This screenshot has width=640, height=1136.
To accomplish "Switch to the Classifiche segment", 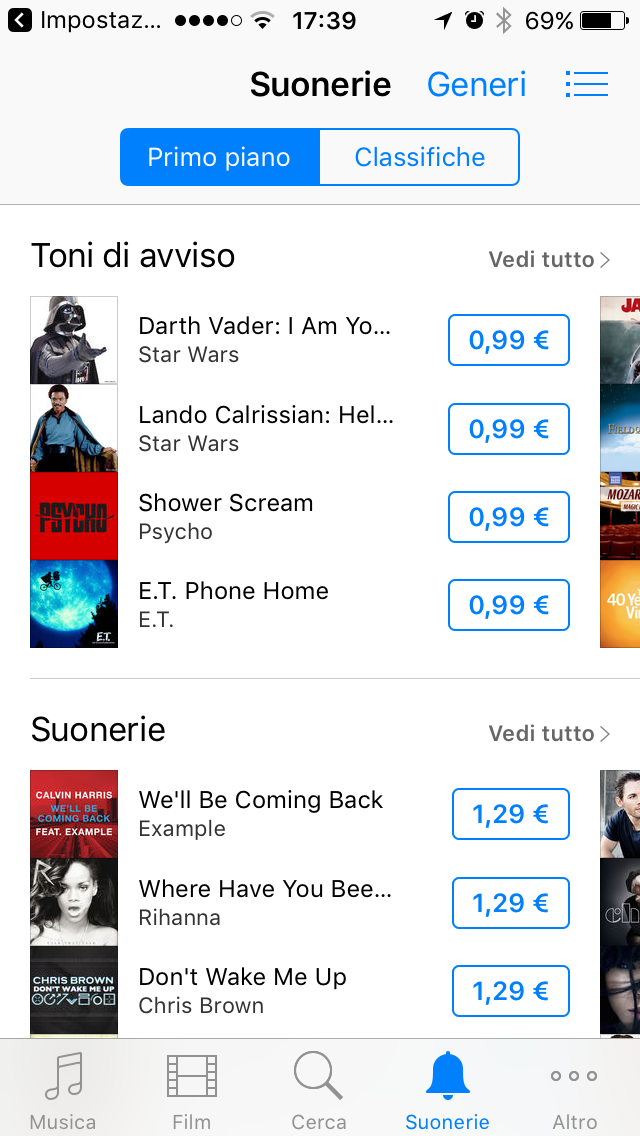I will pos(420,157).
